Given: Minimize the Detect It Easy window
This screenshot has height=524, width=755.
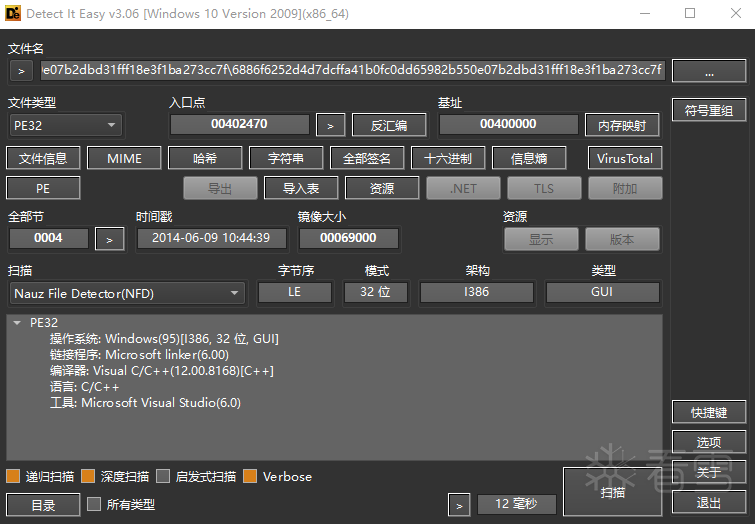Looking at the screenshot, I should 645,13.
